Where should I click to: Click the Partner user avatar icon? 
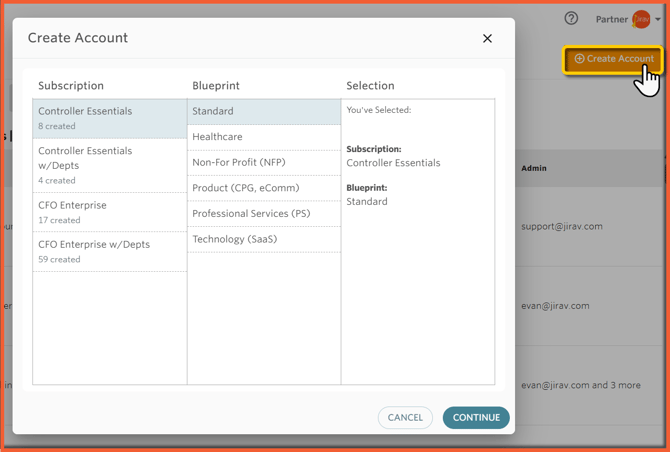click(641, 19)
